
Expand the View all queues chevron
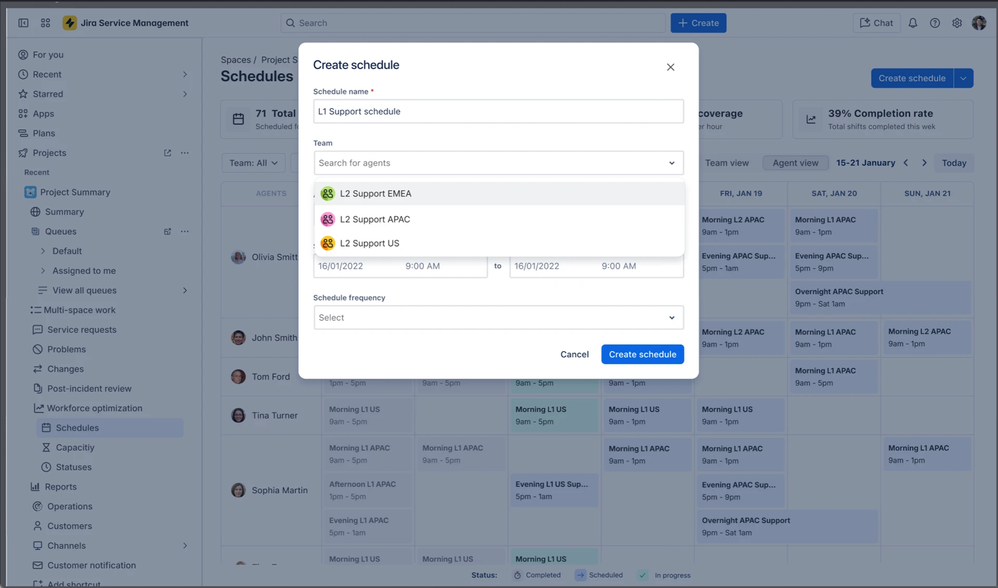coord(185,291)
